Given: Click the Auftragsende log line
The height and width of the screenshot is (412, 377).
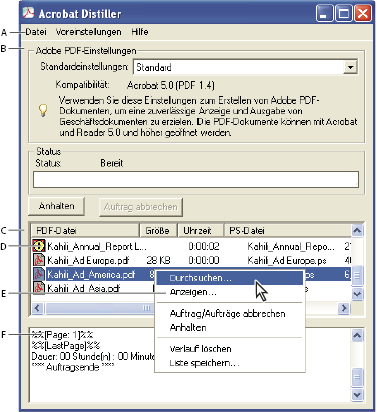Looking at the screenshot, I should pyautogui.click(x=73, y=367).
